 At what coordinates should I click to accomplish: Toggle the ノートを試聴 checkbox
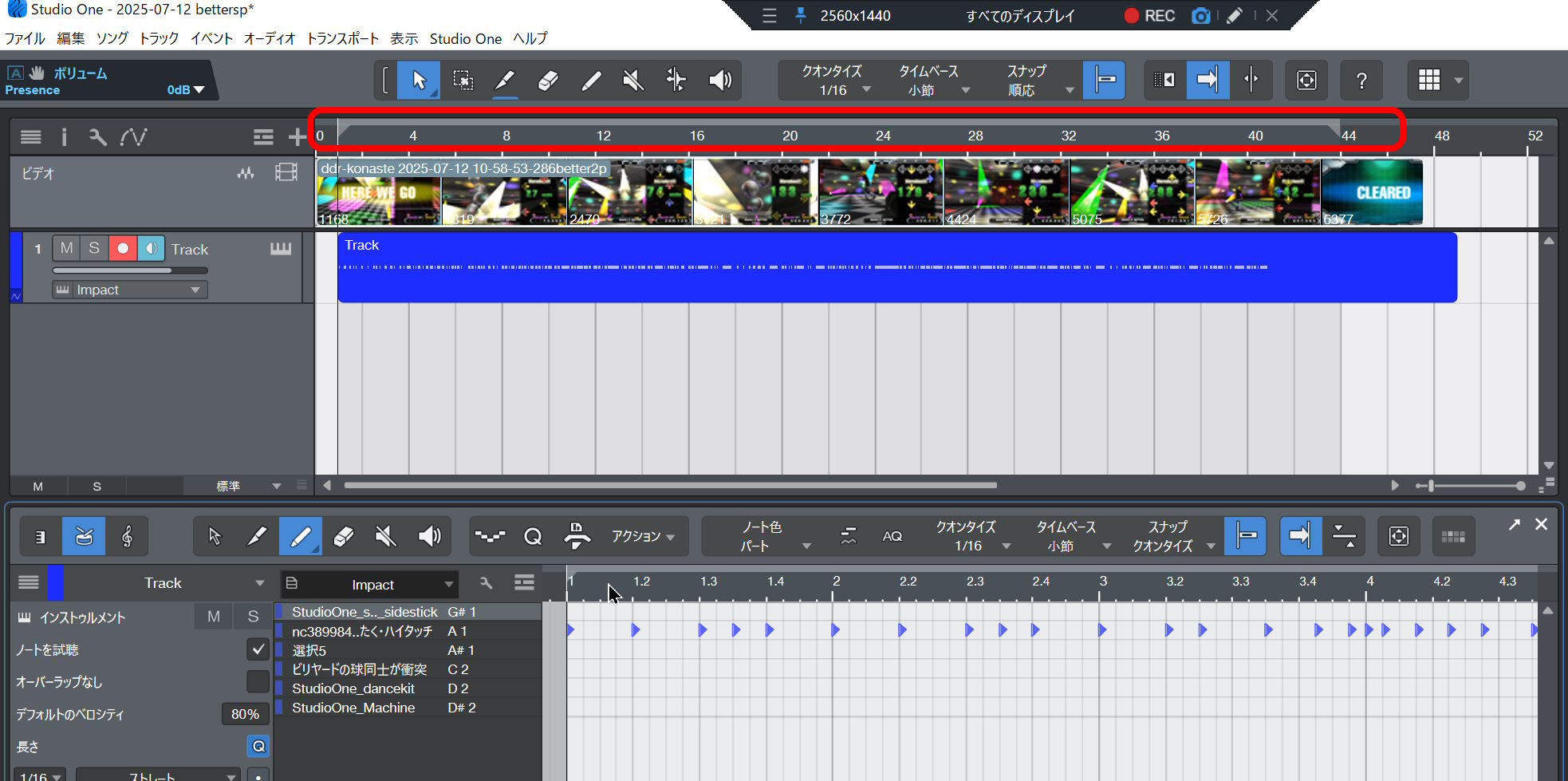258,649
